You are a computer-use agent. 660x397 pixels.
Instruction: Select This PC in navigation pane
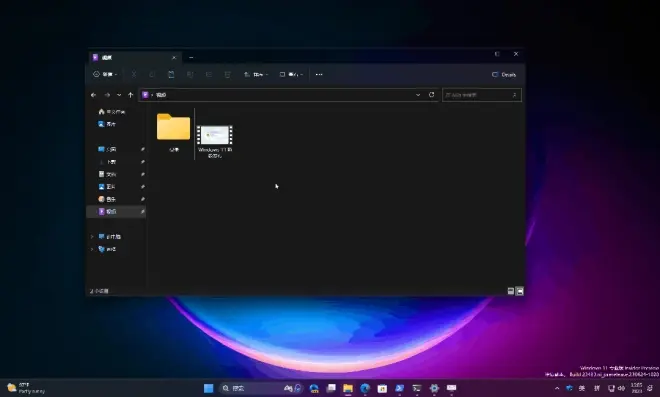109,237
